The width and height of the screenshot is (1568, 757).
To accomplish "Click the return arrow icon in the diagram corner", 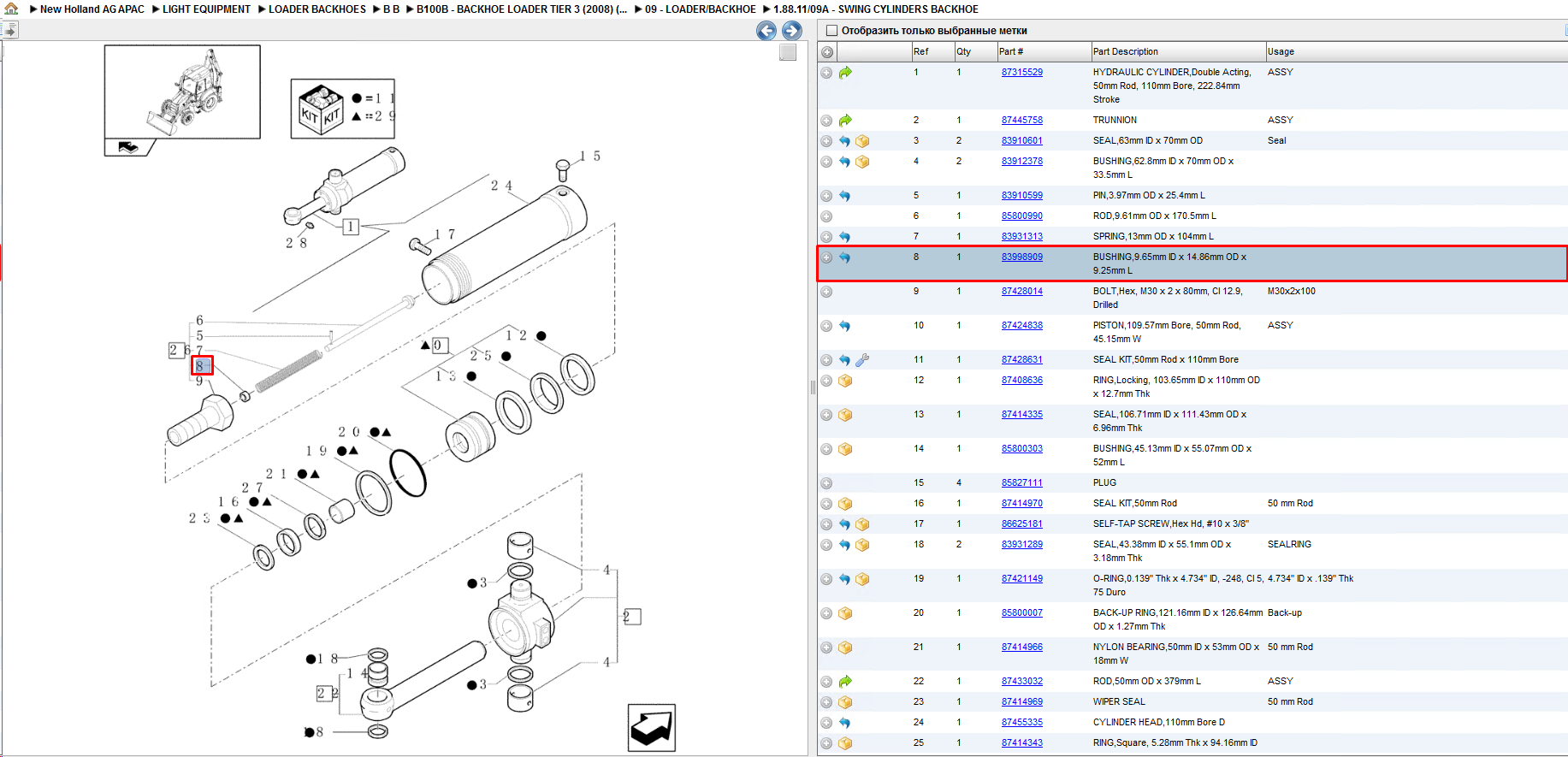I will (652, 727).
